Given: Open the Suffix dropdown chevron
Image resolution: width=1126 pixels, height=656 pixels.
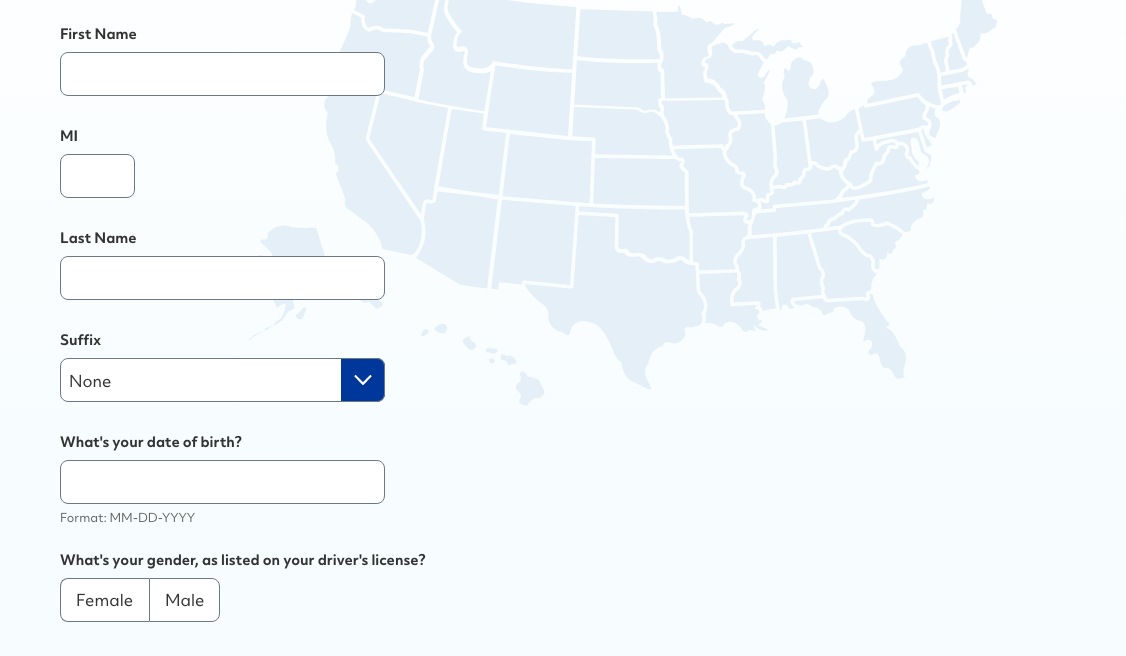Looking at the screenshot, I should (x=362, y=380).
